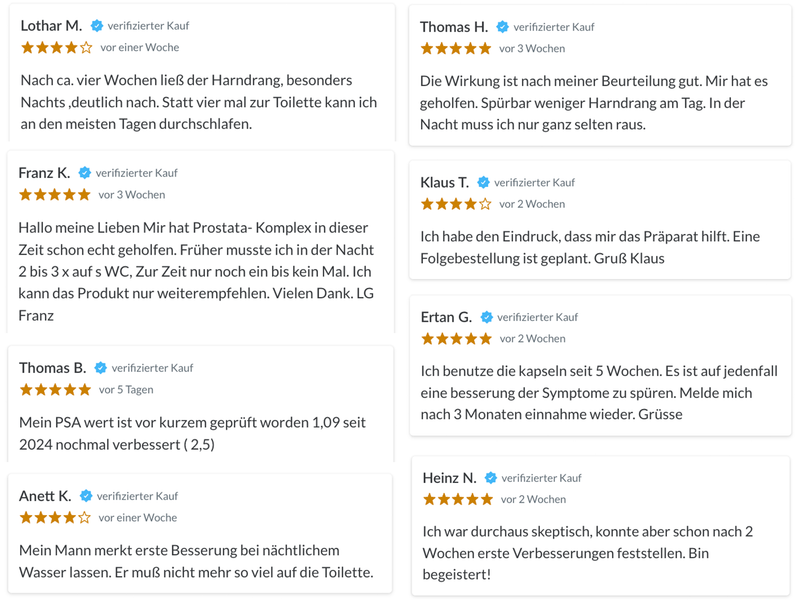The height and width of the screenshot is (609, 800).
Task: Click Lothar M.'s four-star rating
Action: [56, 48]
